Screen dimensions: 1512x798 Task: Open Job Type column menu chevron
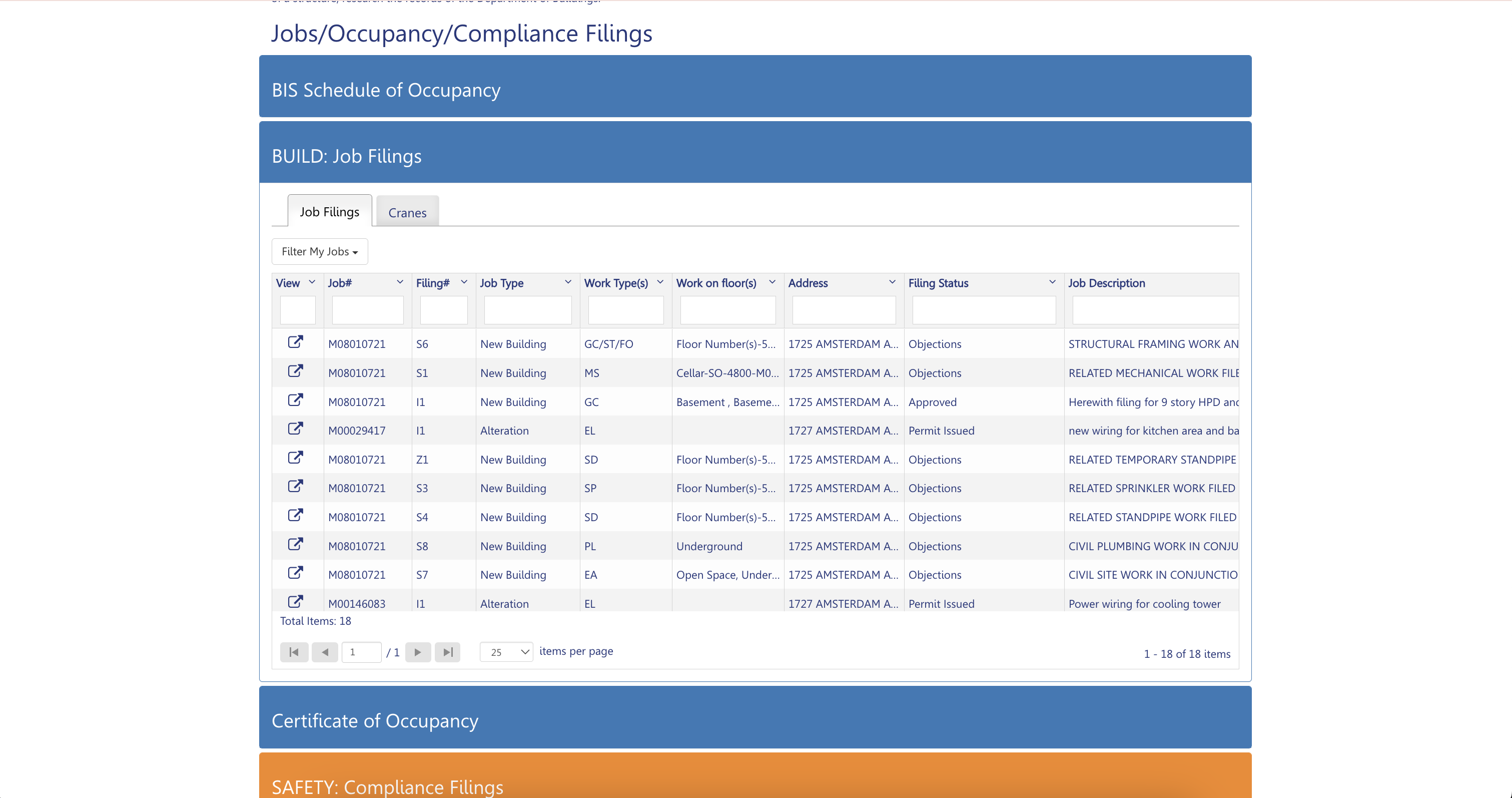tap(568, 282)
